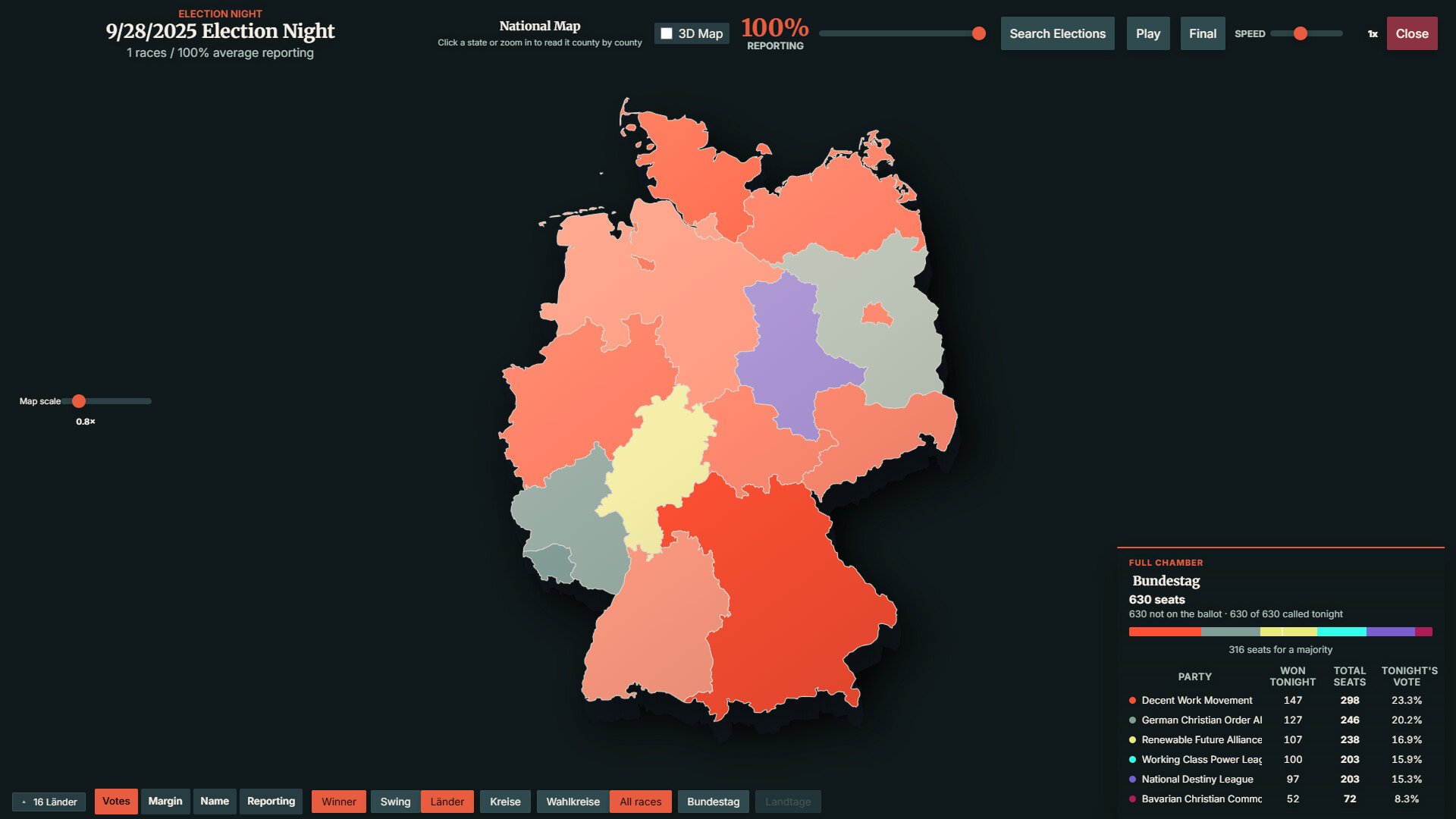Move the Map scale slider handle

(79, 401)
